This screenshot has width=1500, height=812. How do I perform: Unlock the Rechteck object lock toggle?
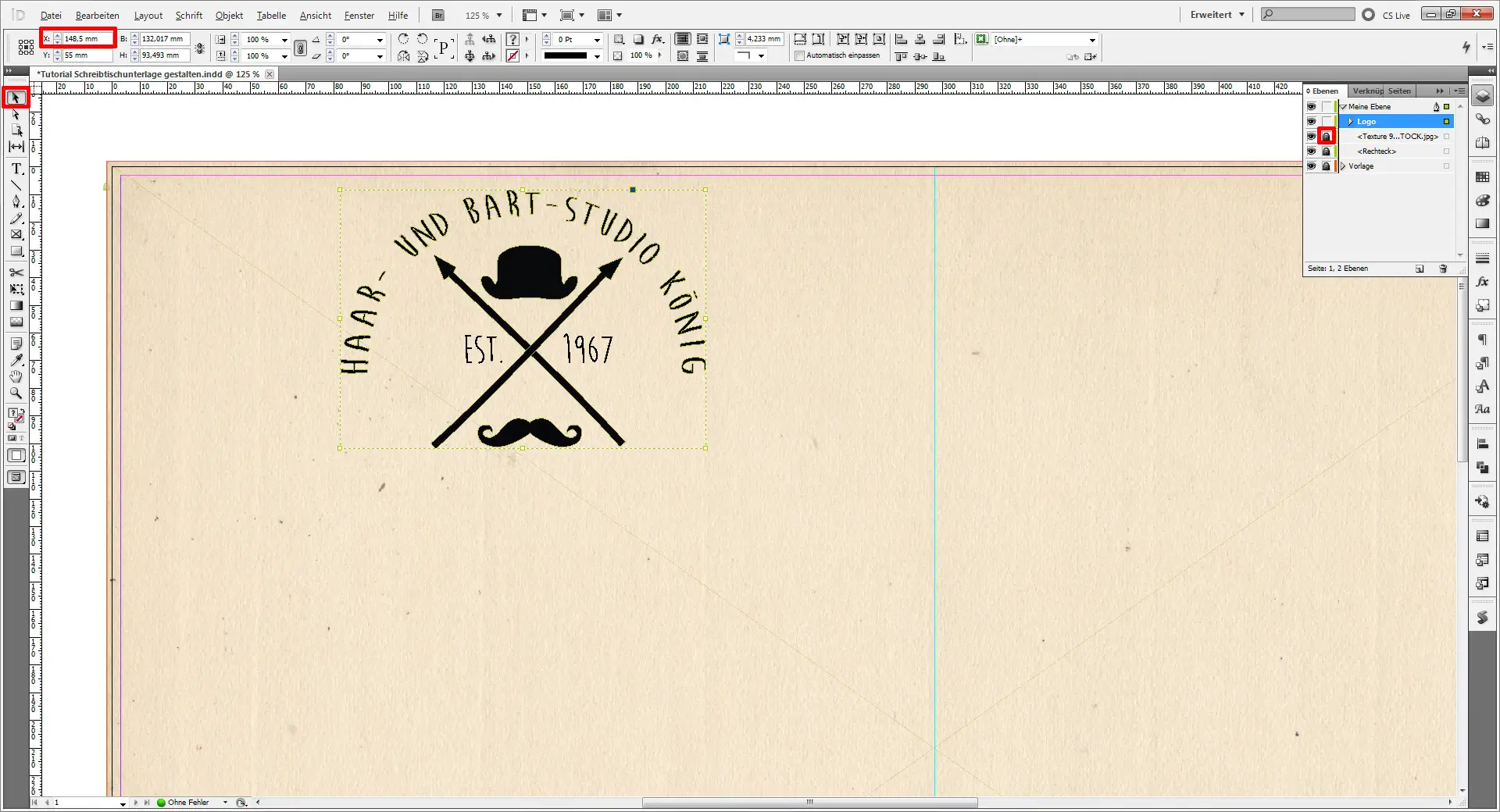[1326, 151]
